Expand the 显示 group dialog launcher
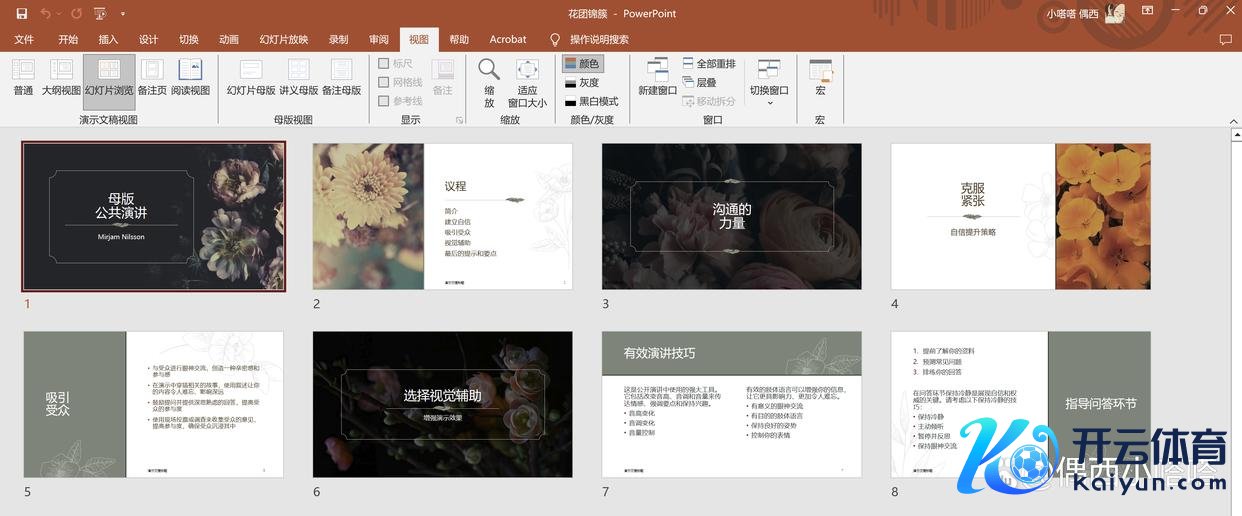The width and height of the screenshot is (1242, 516). tap(460, 120)
